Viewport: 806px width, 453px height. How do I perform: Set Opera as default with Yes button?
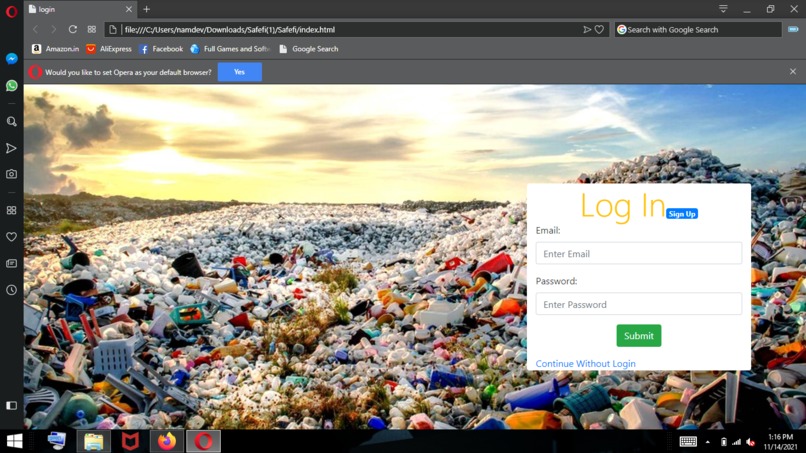(240, 72)
